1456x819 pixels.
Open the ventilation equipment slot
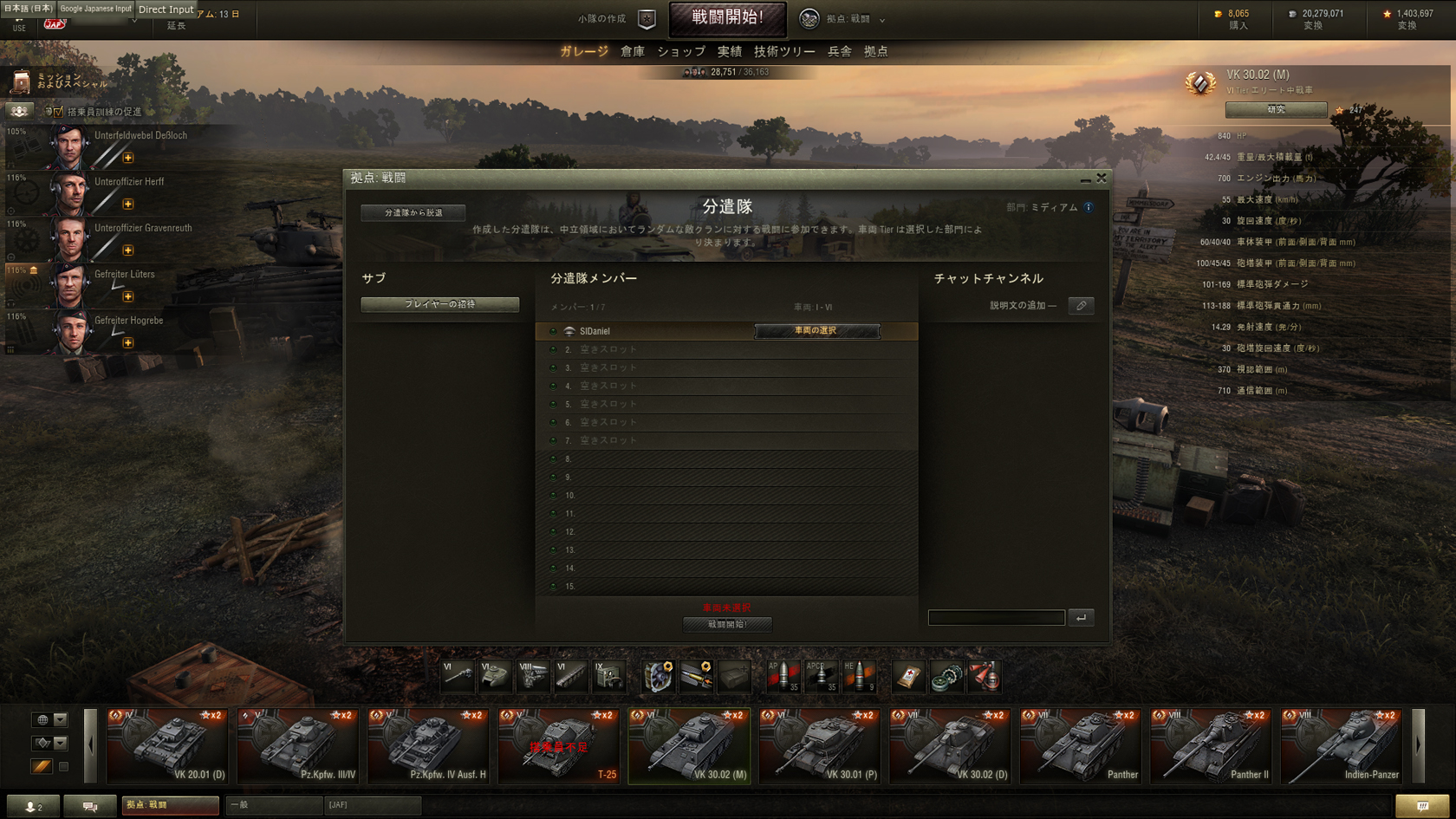(x=659, y=676)
